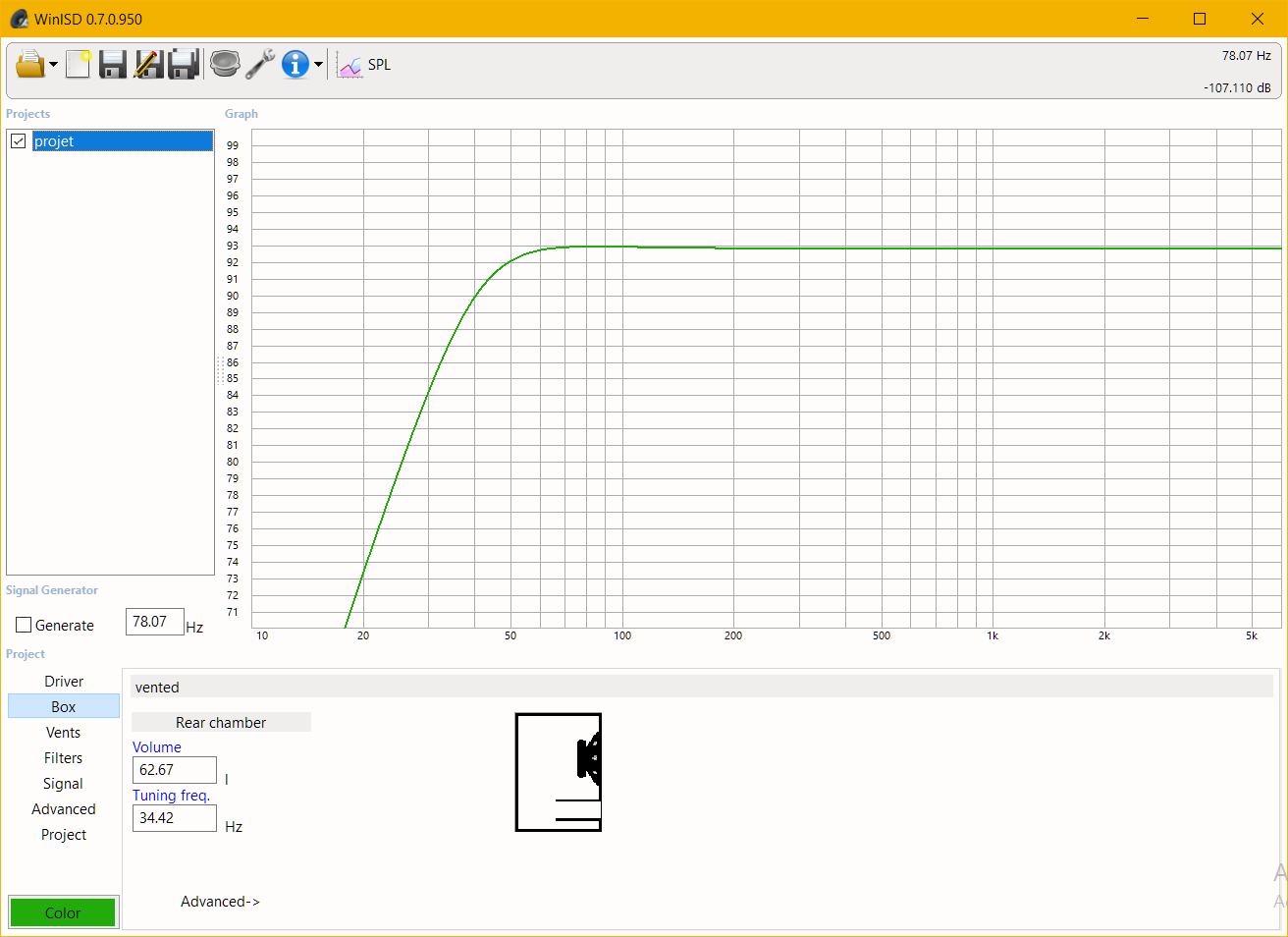Create a new project with the blank page icon
This screenshot has height=937, width=1288.
(78, 65)
